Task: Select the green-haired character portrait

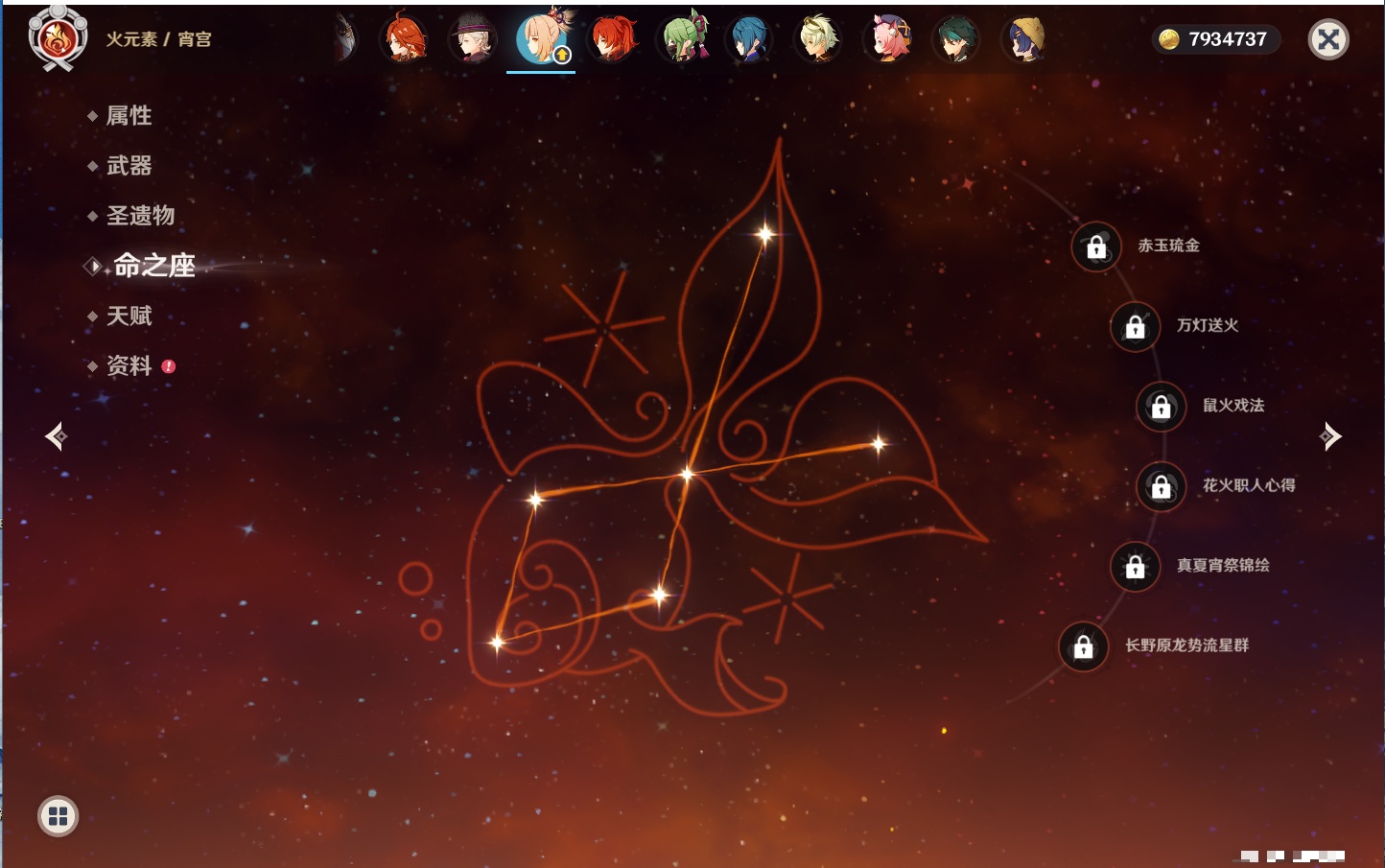Action: pyautogui.click(x=682, y=39)
